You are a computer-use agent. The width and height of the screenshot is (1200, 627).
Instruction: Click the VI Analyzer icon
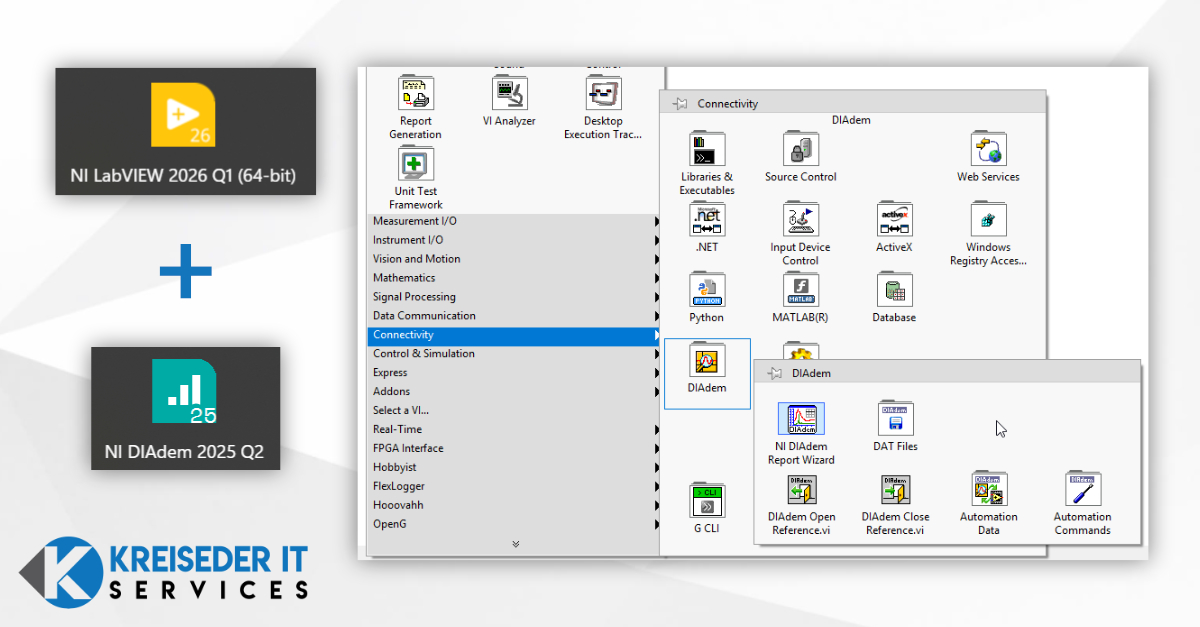click(509, 94)
